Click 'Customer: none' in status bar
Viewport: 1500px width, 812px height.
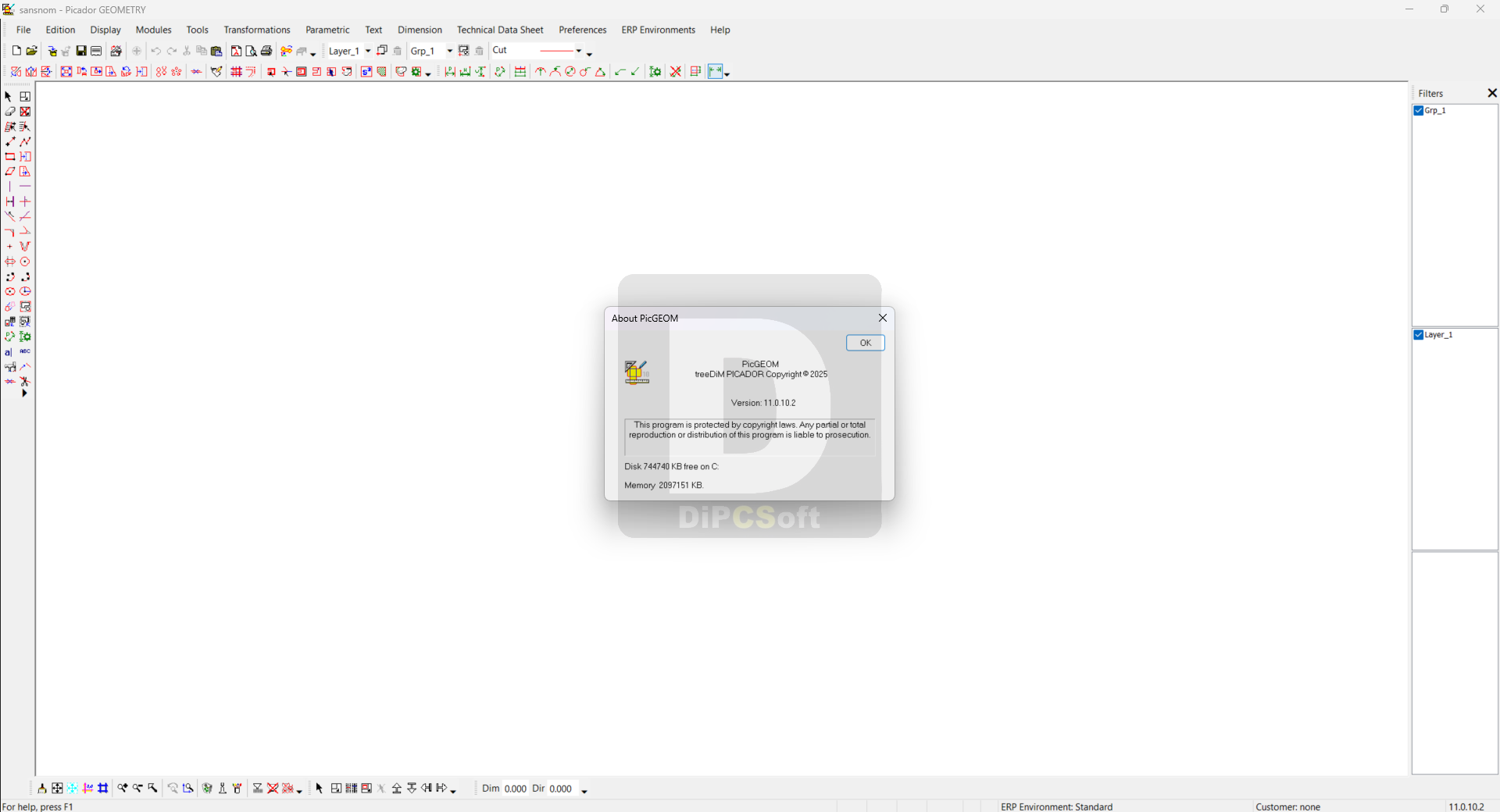click(1287, 807)
